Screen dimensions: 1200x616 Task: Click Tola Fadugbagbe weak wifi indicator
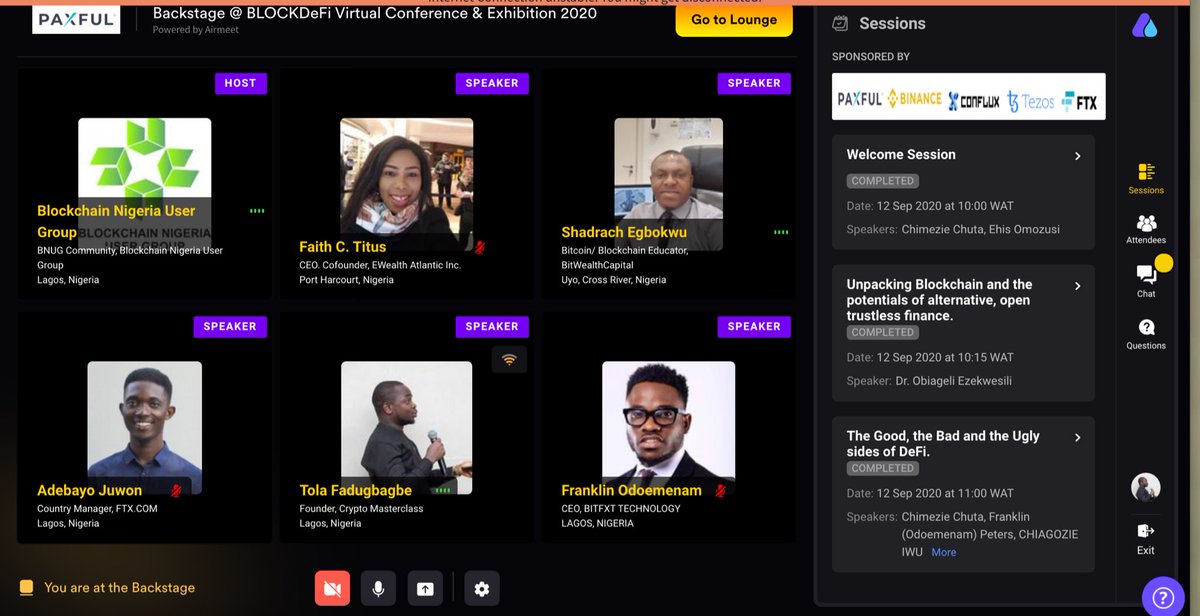click(x=509, y=360)
